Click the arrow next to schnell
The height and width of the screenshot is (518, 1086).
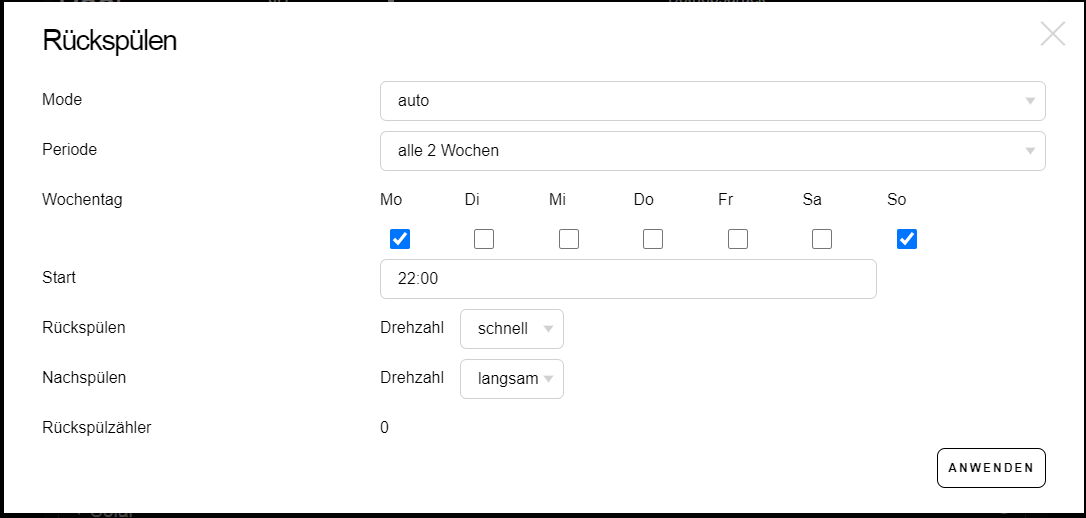pyautogui.click(x=548, y=329)
